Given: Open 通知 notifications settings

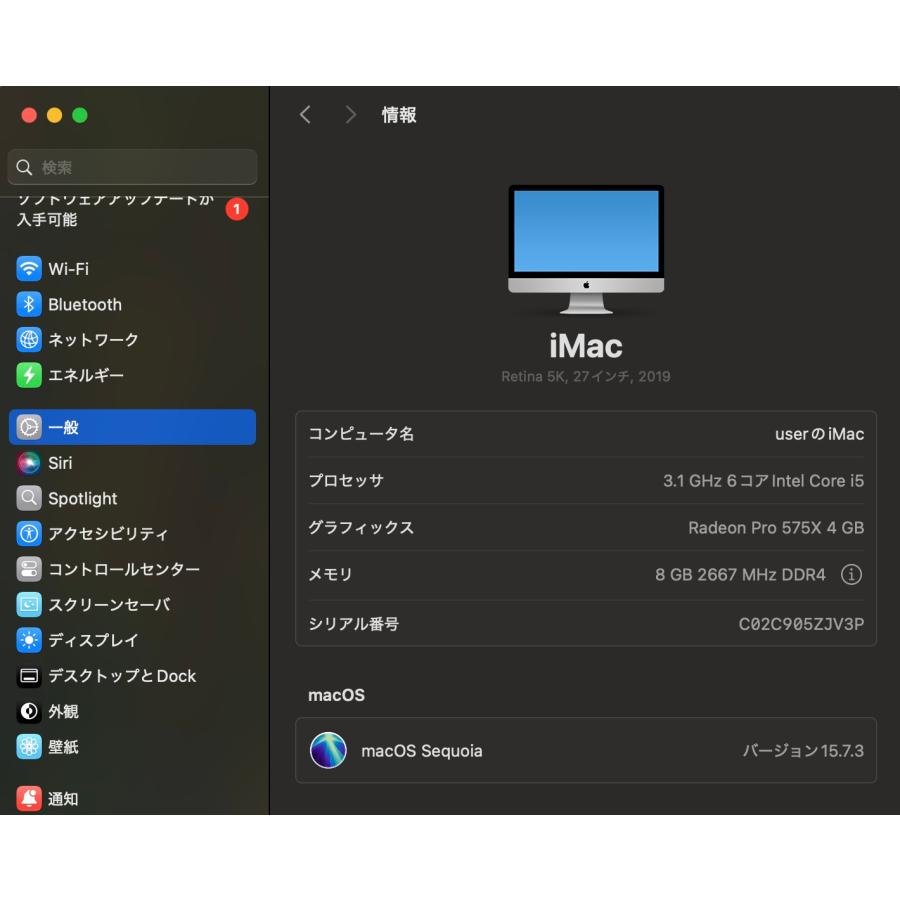Looking at the screenshot, I should coord(132,798).
